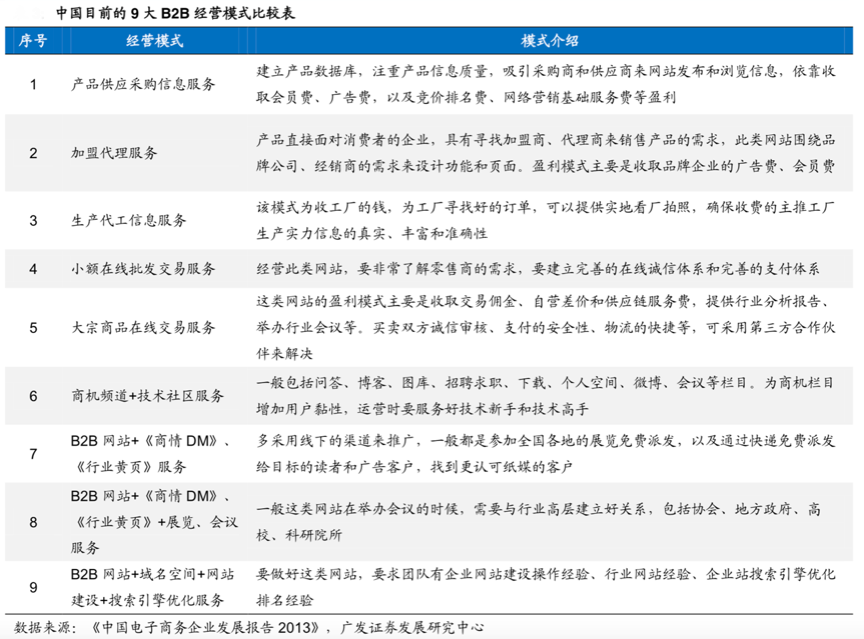The height and width of the screenshot is (639, 864).
Task: Click the table title about 9大 B2B 经营模式
Action: (x=175, y=15)
